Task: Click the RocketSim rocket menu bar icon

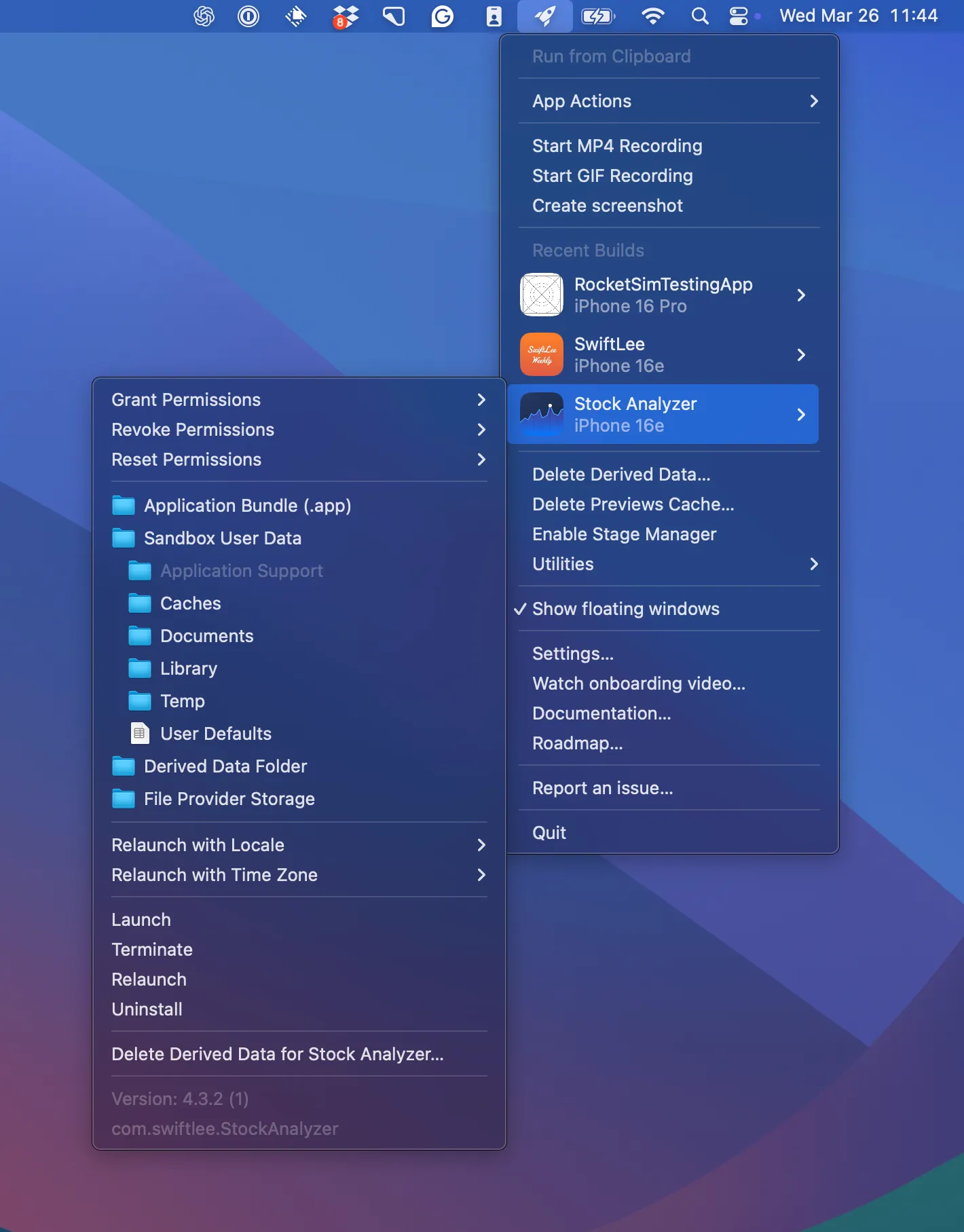Action: coord(544,16)
